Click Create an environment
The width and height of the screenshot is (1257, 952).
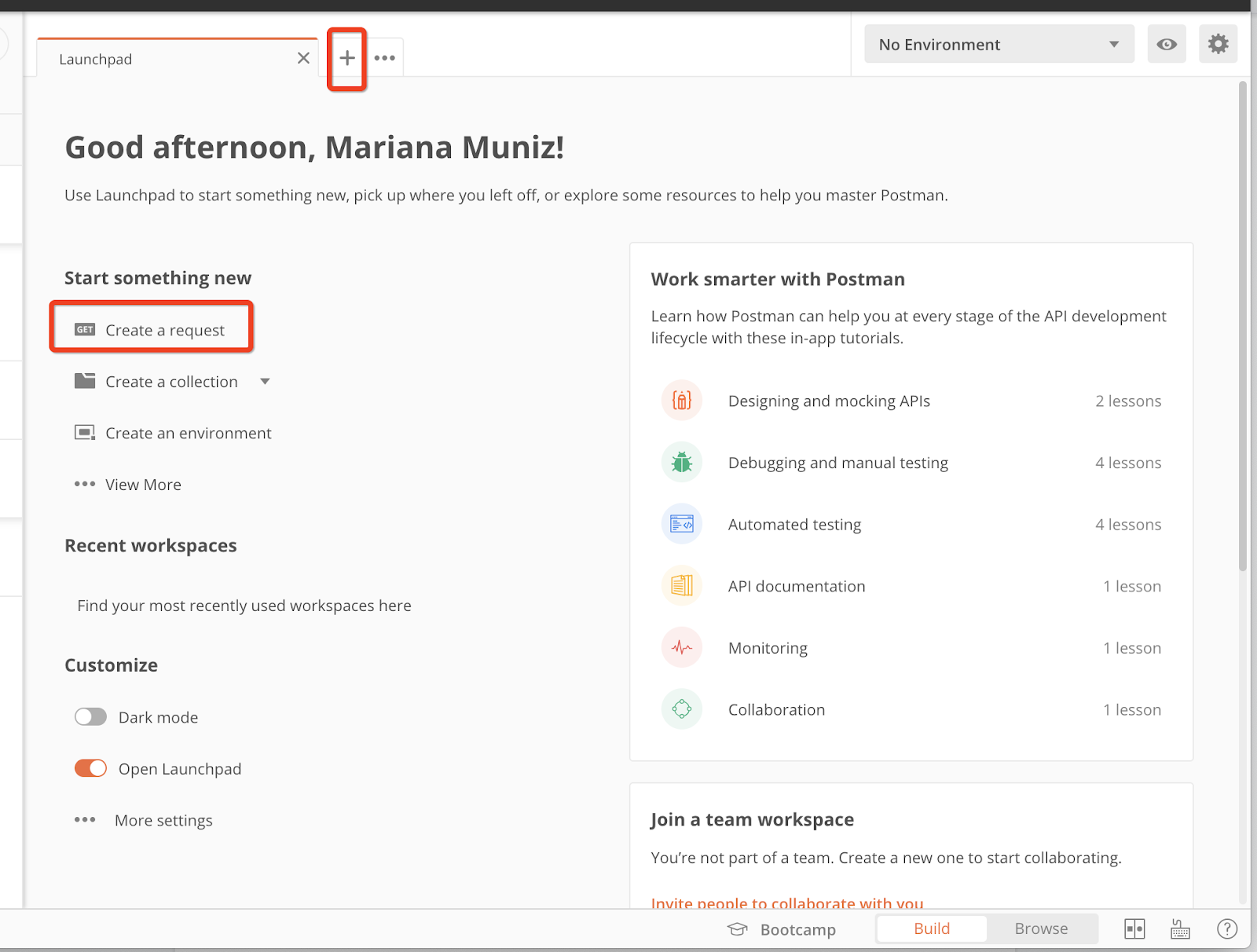click(x=189, y=433)
